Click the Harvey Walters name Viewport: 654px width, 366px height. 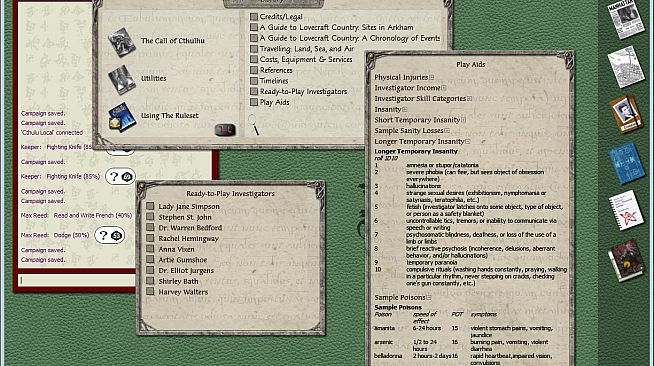tap(183, 292)
